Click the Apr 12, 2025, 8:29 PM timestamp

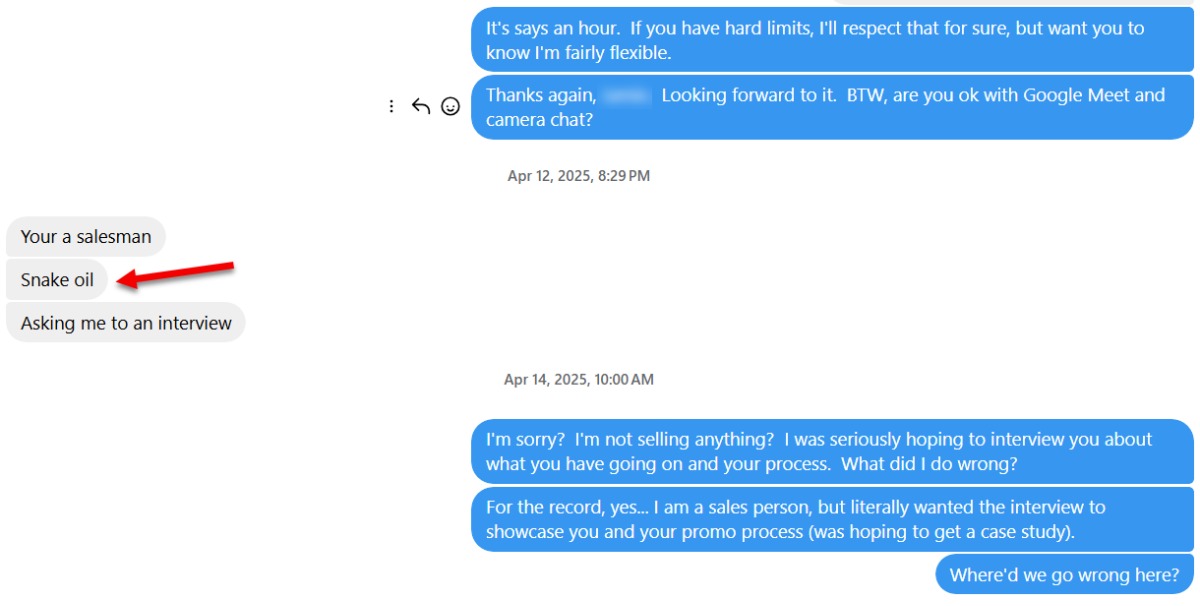tap(579, 176)
